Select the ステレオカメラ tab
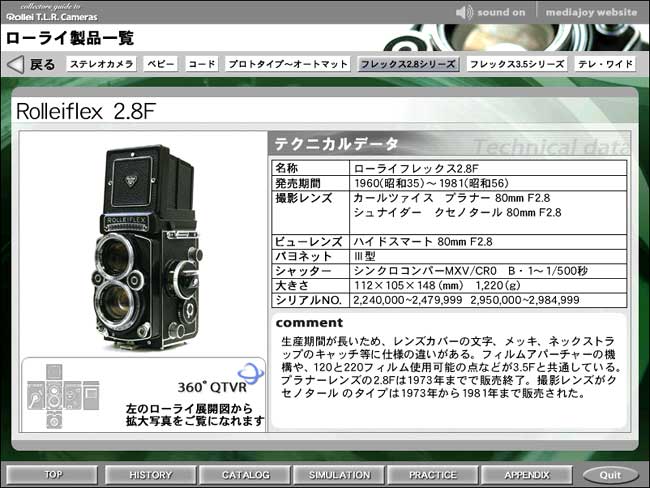Viewport: 650px width, 488px height. 102,64
